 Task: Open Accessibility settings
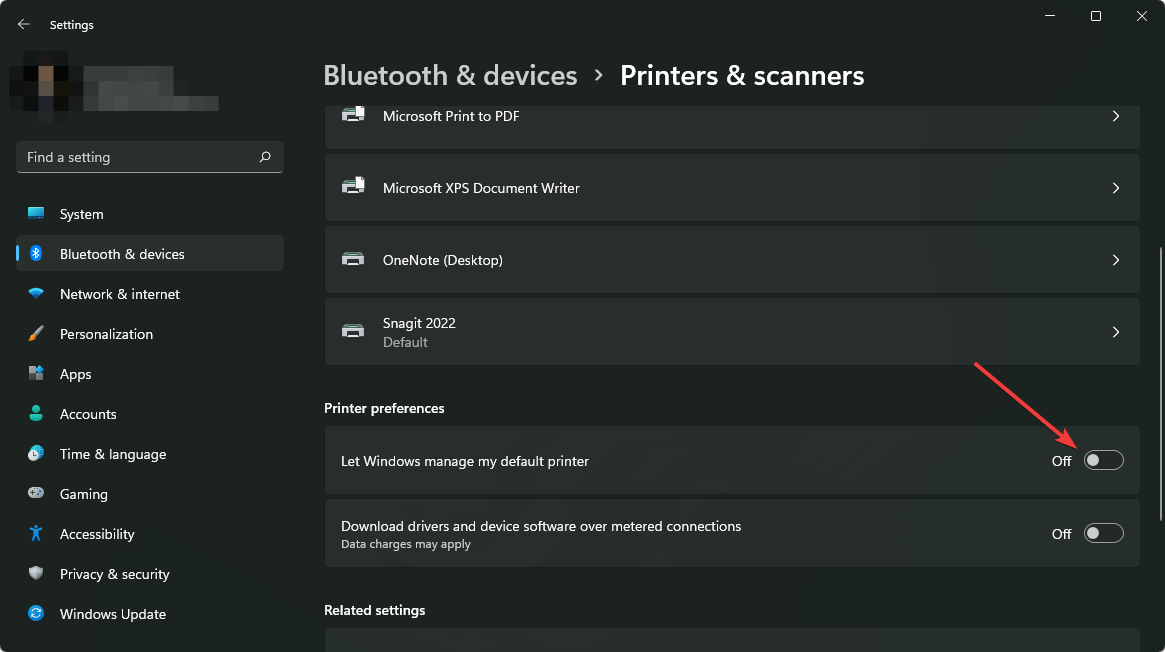[x=150, y=534]
